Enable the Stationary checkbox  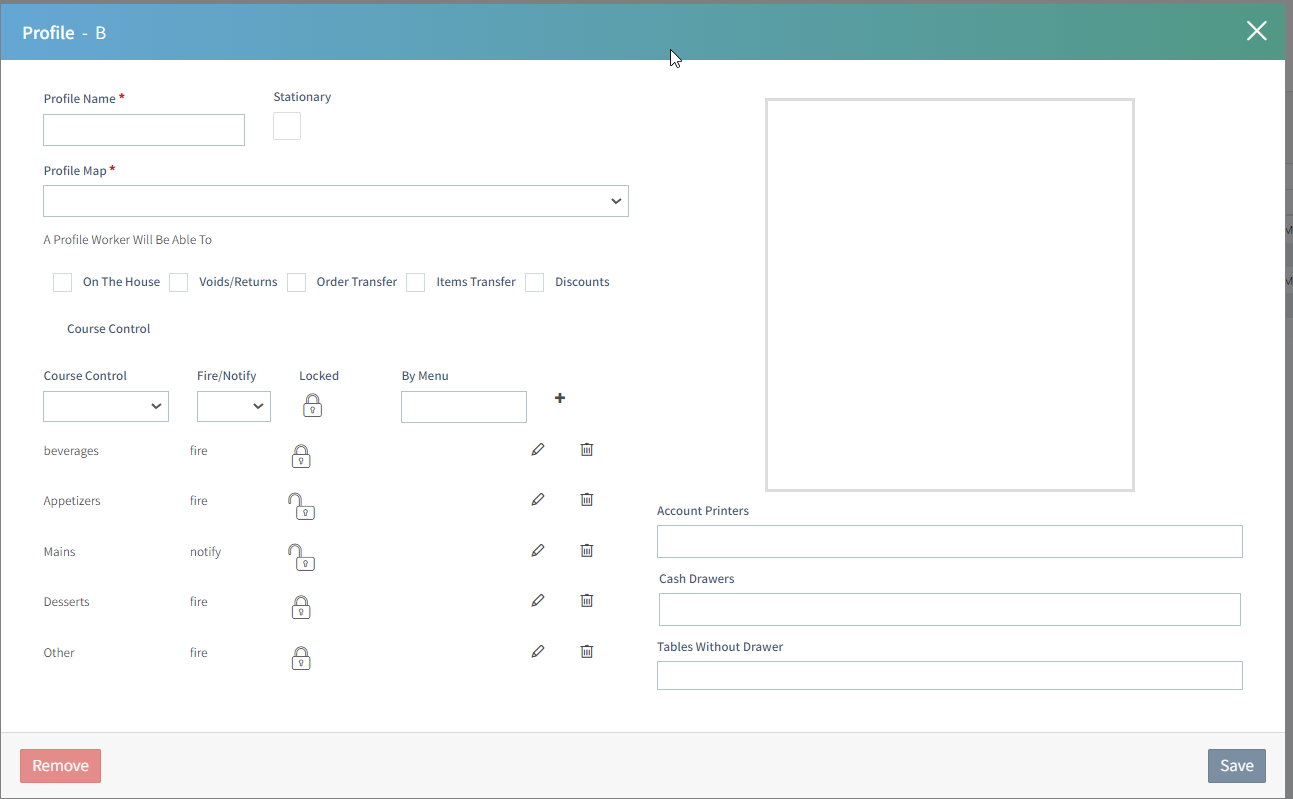[287, 126]
